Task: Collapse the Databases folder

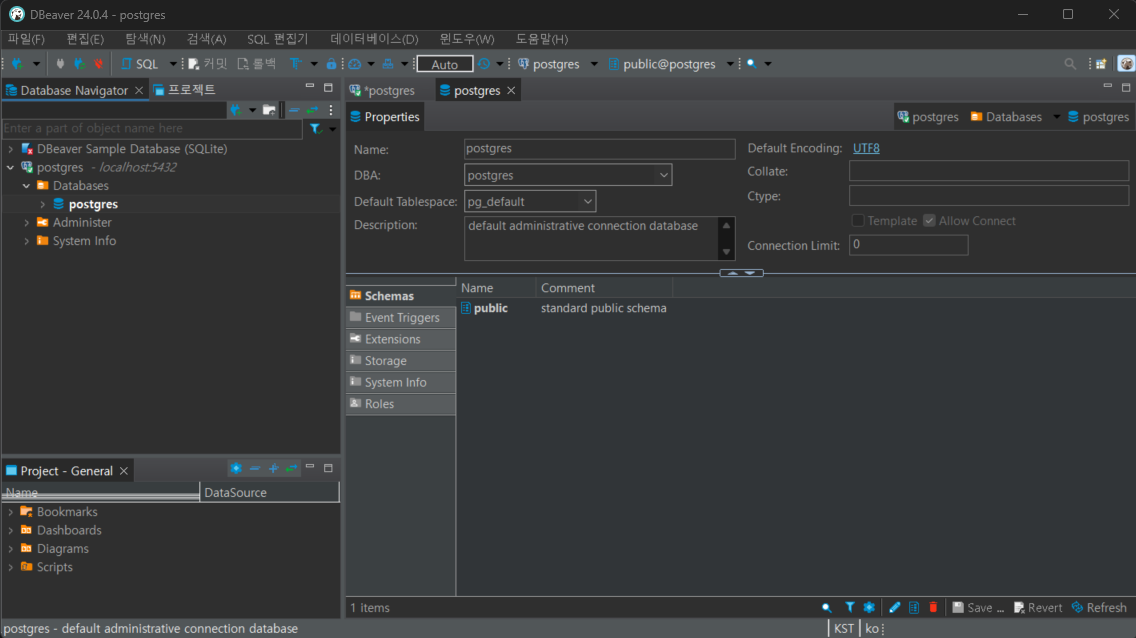Action: [27, 186]
